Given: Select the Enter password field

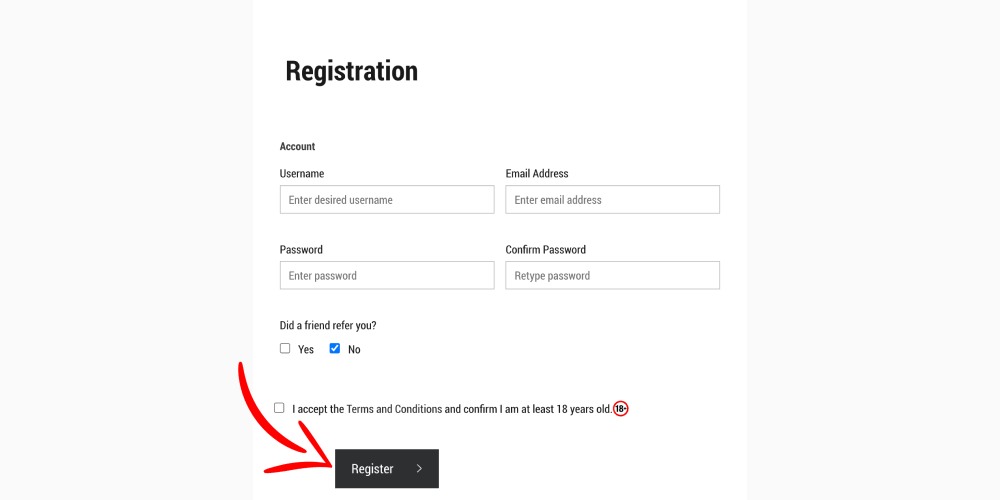Looking at the screenshot, I should (x=387, y=276).
